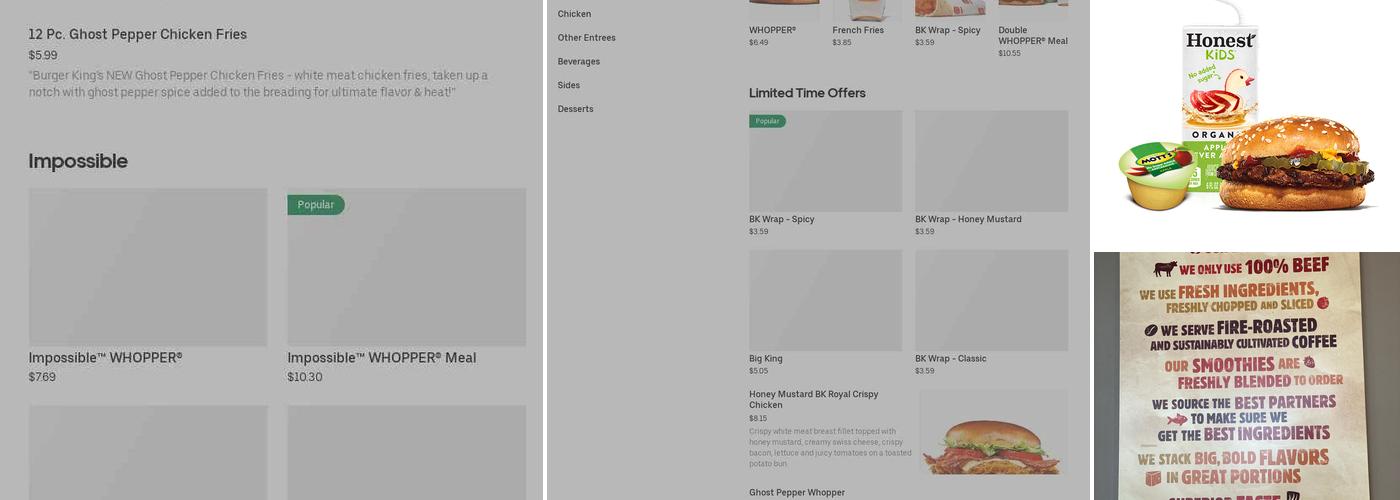1400x500 pixels.
Task: Go to the Sides category
Action: 569,85
